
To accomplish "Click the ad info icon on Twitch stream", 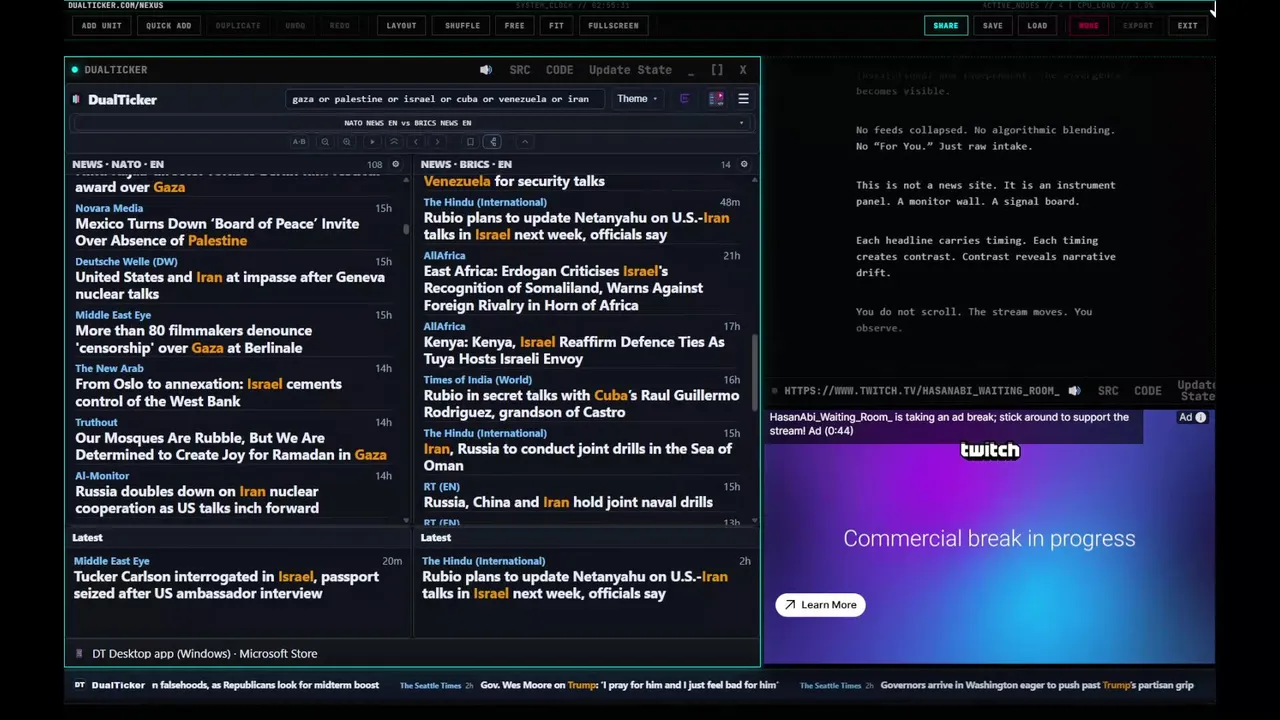I will 1201,417.
